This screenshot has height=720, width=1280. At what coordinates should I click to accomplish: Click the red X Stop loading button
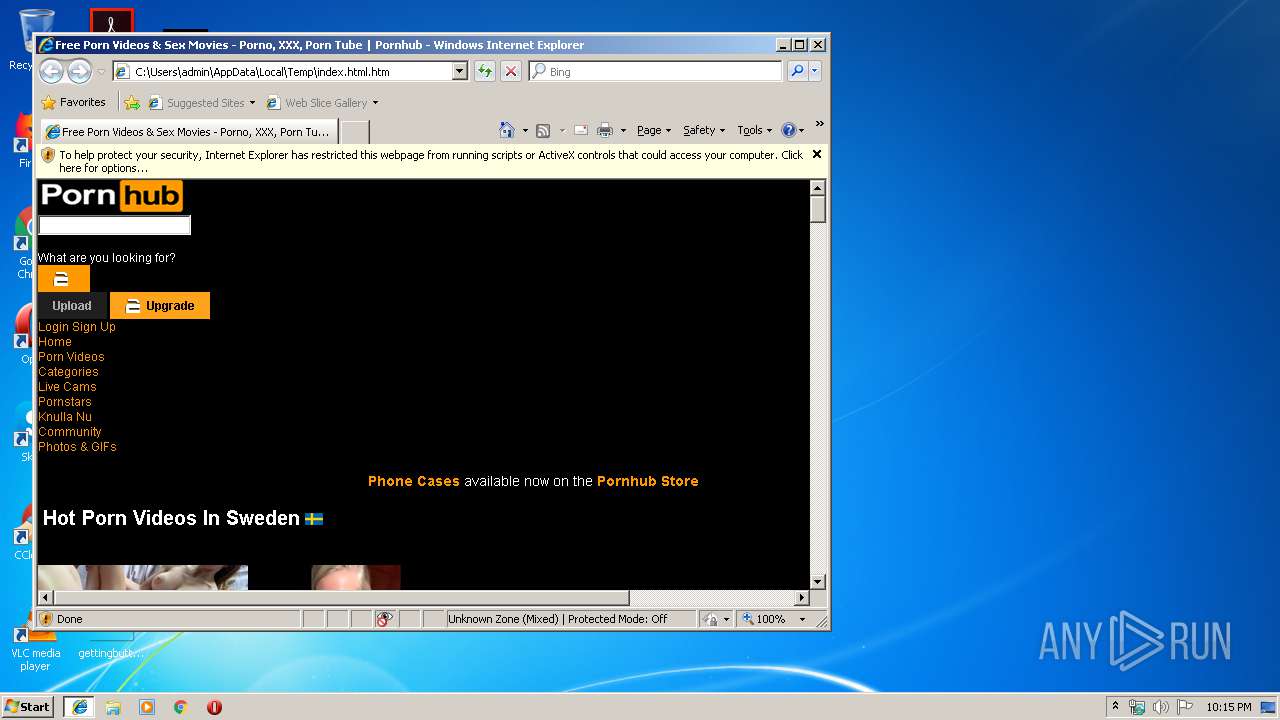coord(511,71)
